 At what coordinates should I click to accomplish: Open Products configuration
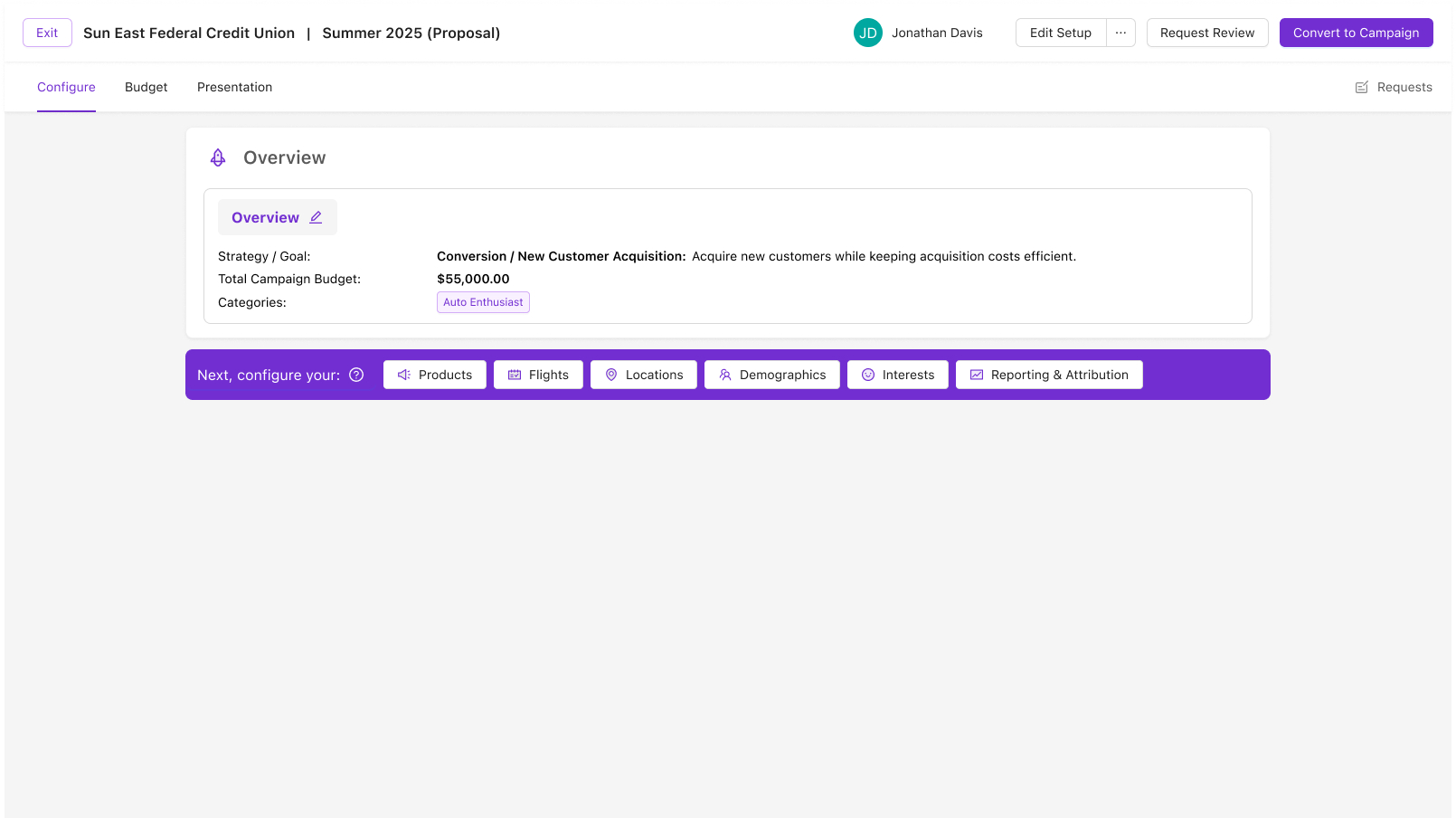click(x=435, y=375)
